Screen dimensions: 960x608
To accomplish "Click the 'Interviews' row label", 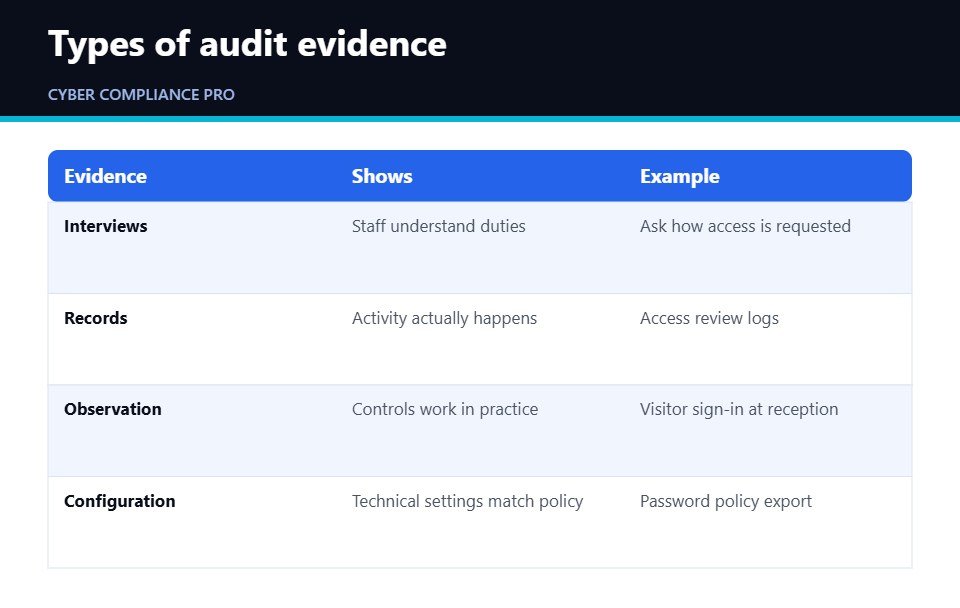I will (x=105, y=226).
